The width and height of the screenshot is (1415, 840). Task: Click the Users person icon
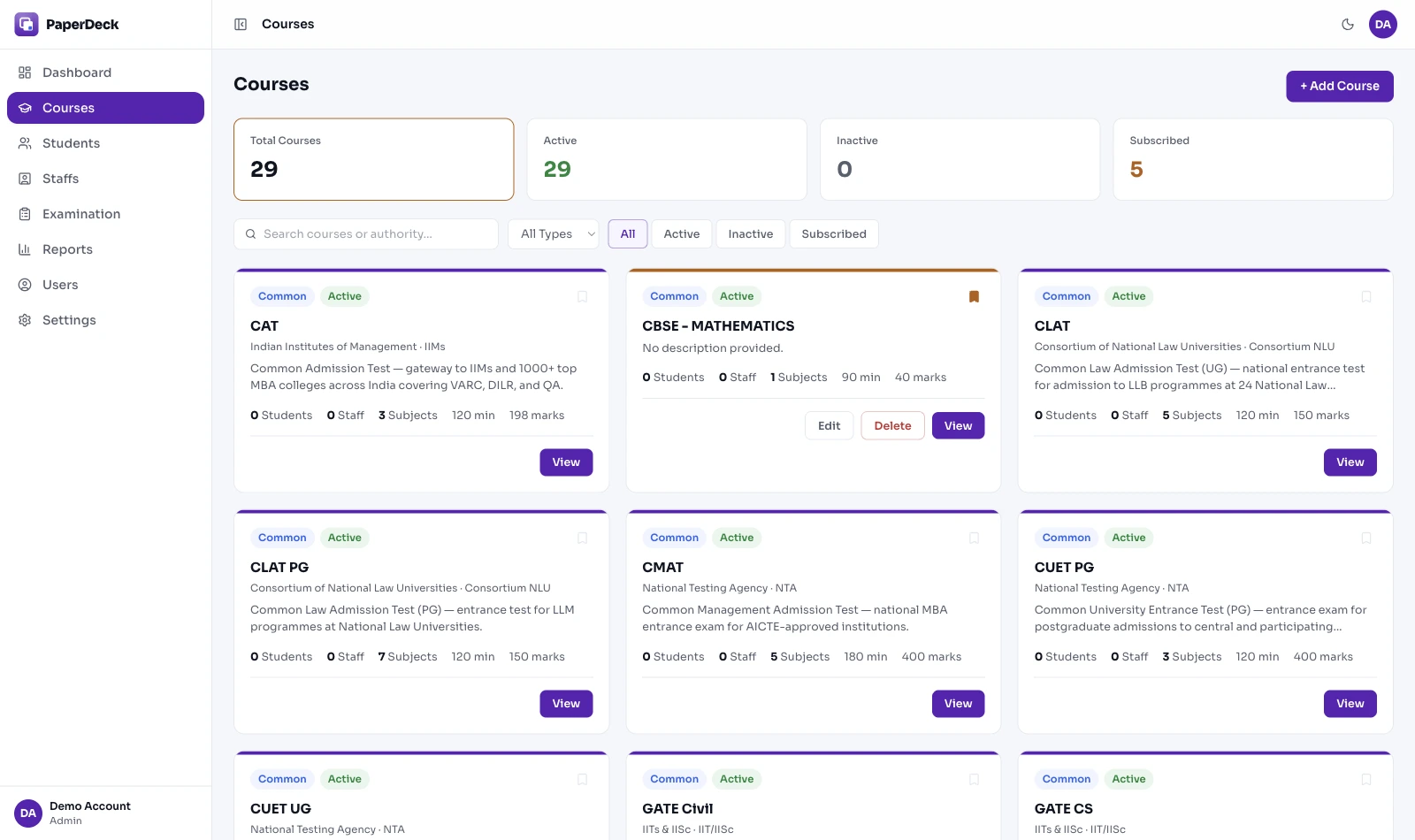coord(25,285)
